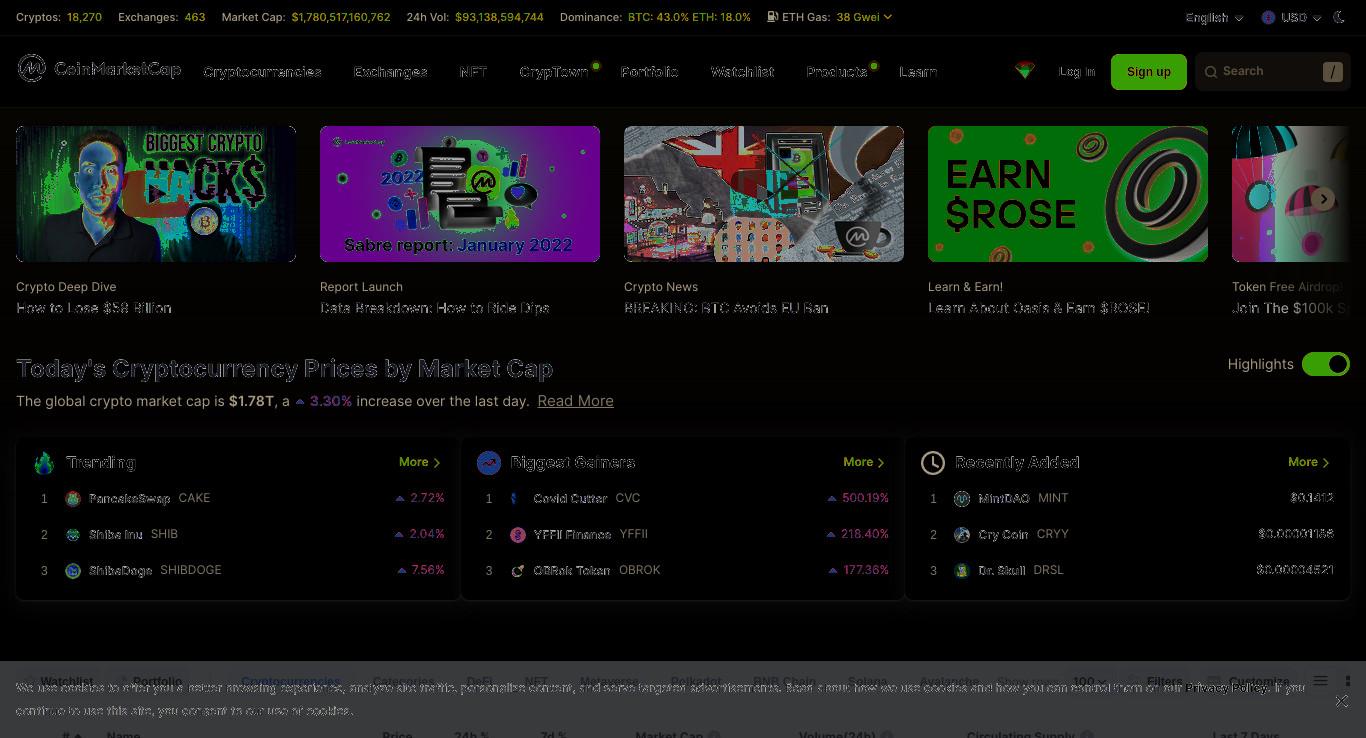This screenshot has width=1366, height=738.
Task: Click the Exchanges count 463
Action: click(194, 17)
